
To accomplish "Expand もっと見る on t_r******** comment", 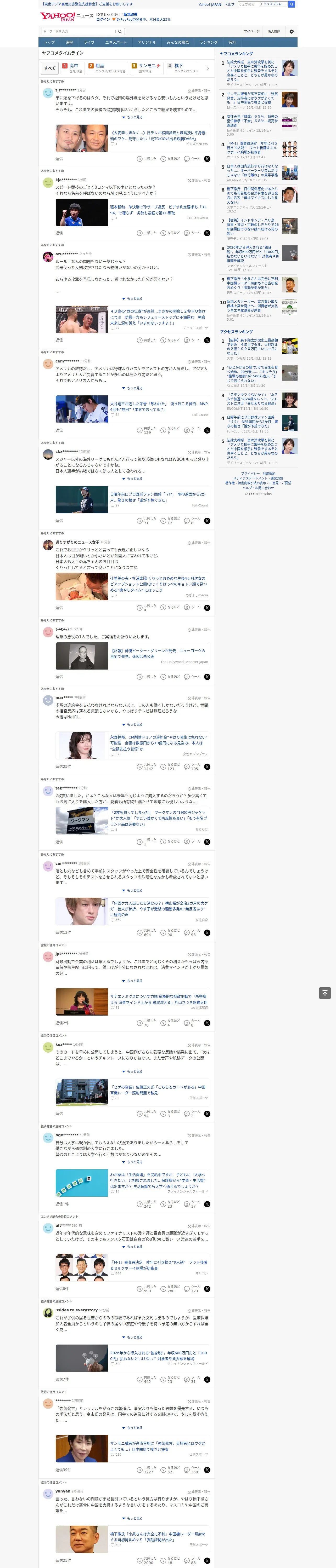I will pos(132,118).
